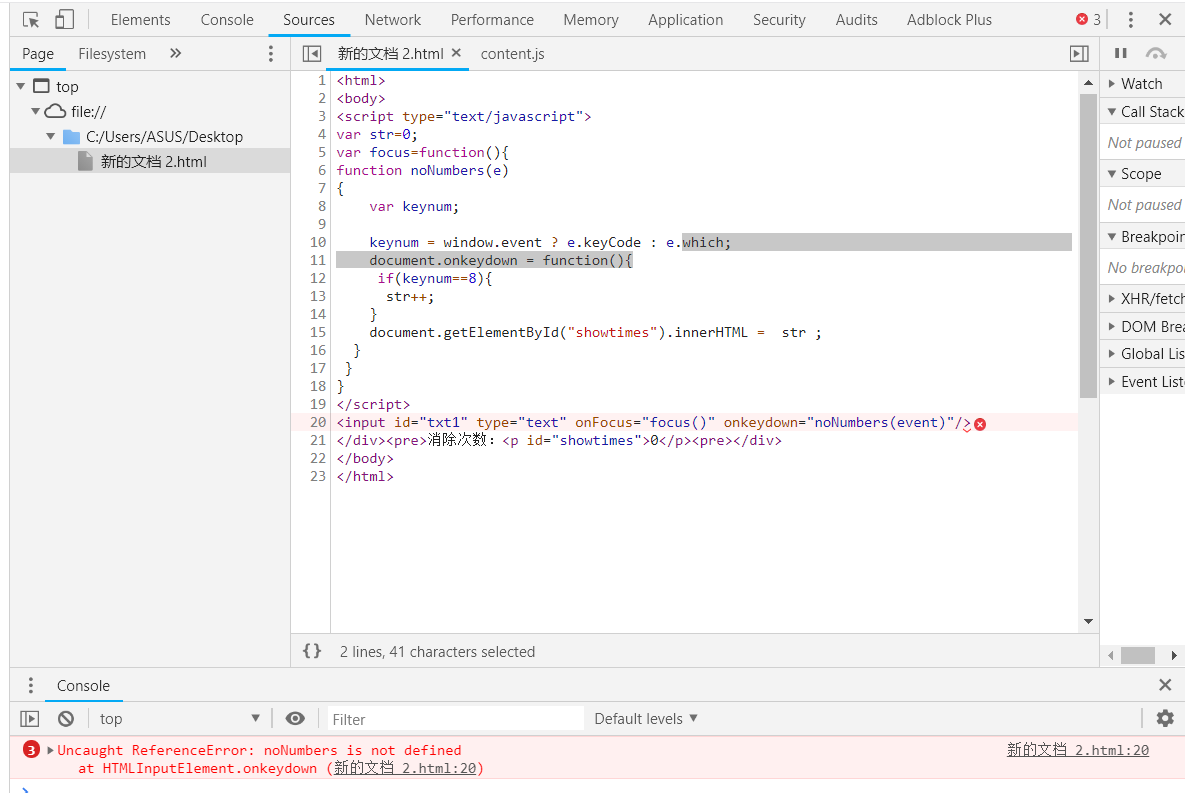
Task: Select 新的文档 2.html in file tree
Action: point(150,161)
